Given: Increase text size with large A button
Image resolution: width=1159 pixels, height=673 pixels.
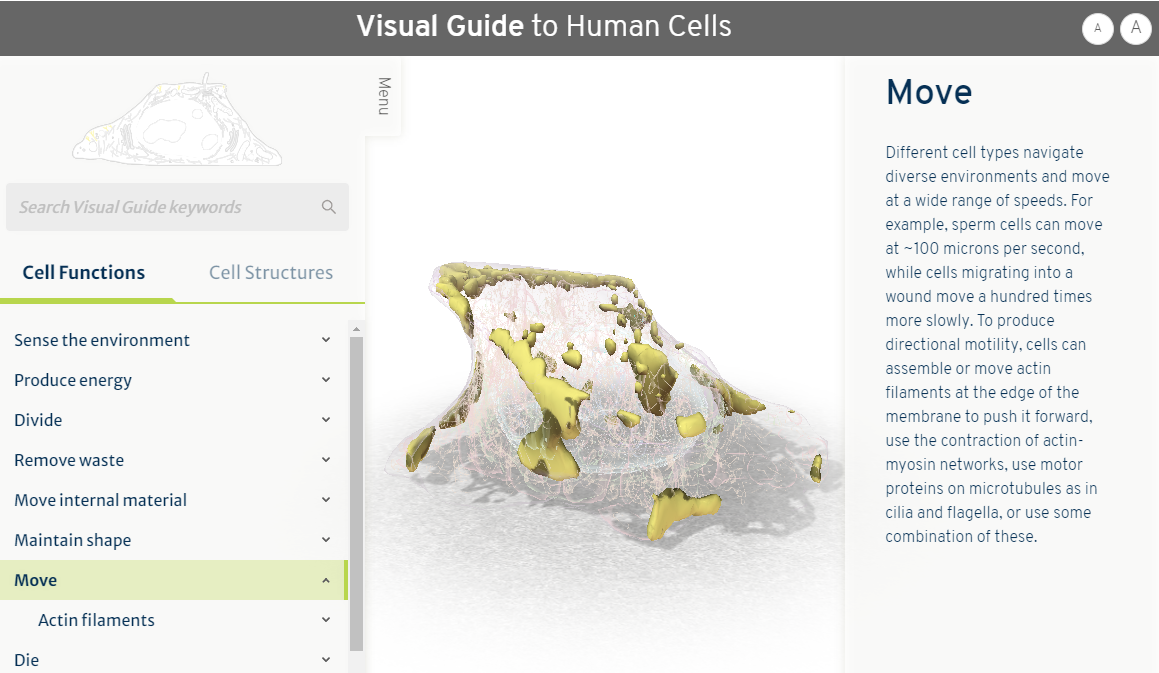Looking at the screenshot, I should [1135, 28].
